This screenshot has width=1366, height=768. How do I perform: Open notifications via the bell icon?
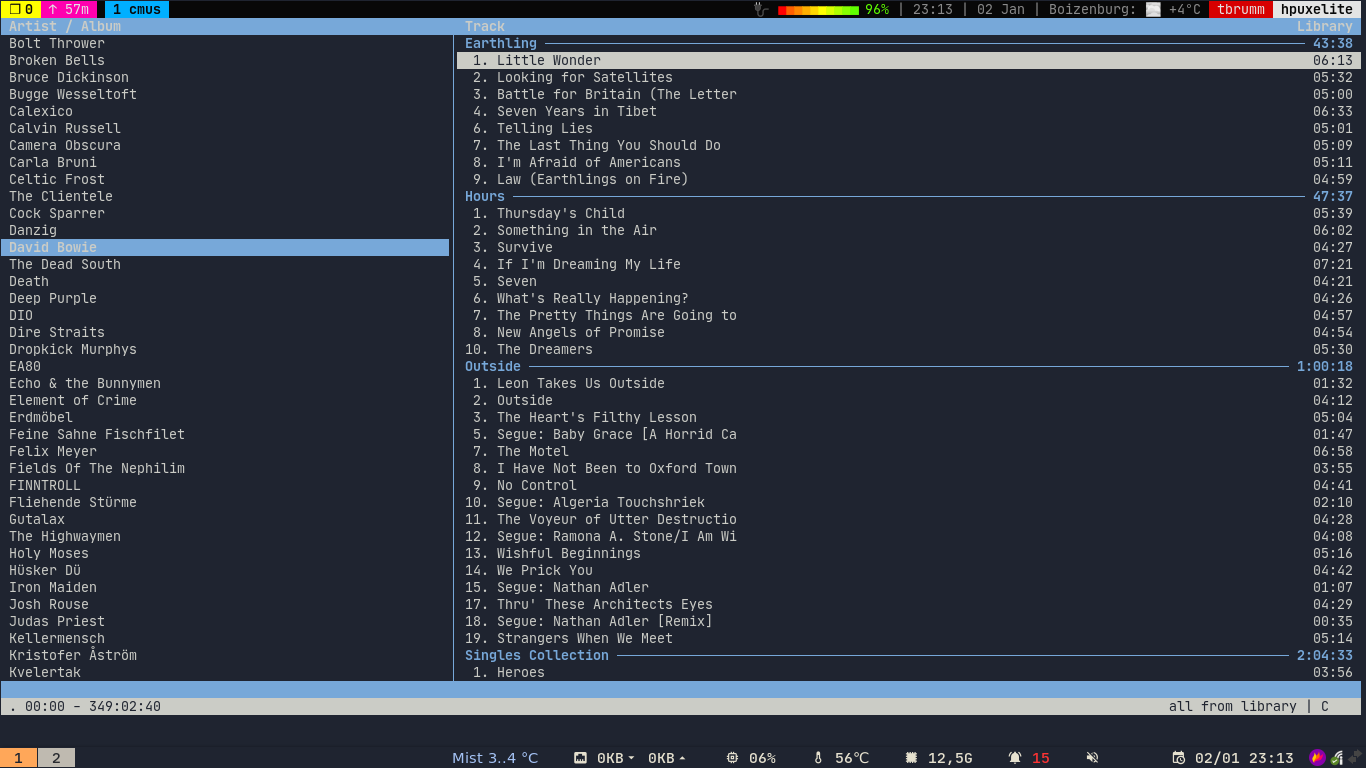[x=1015, y=758]
